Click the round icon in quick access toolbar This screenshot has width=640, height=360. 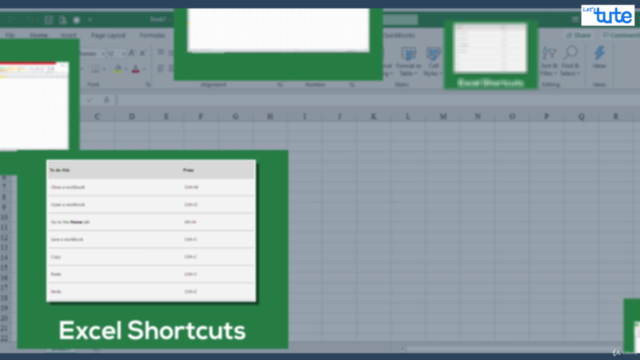tap(76, 20)
